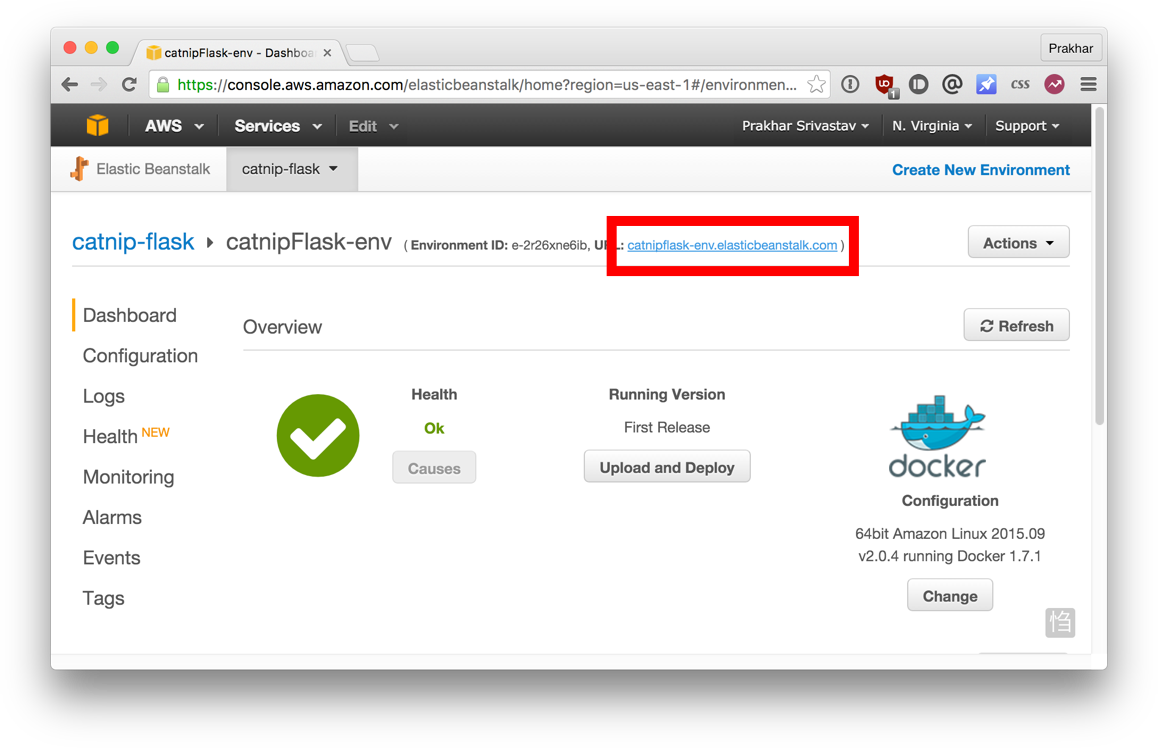Open Configuration in the sidebar

140,356
